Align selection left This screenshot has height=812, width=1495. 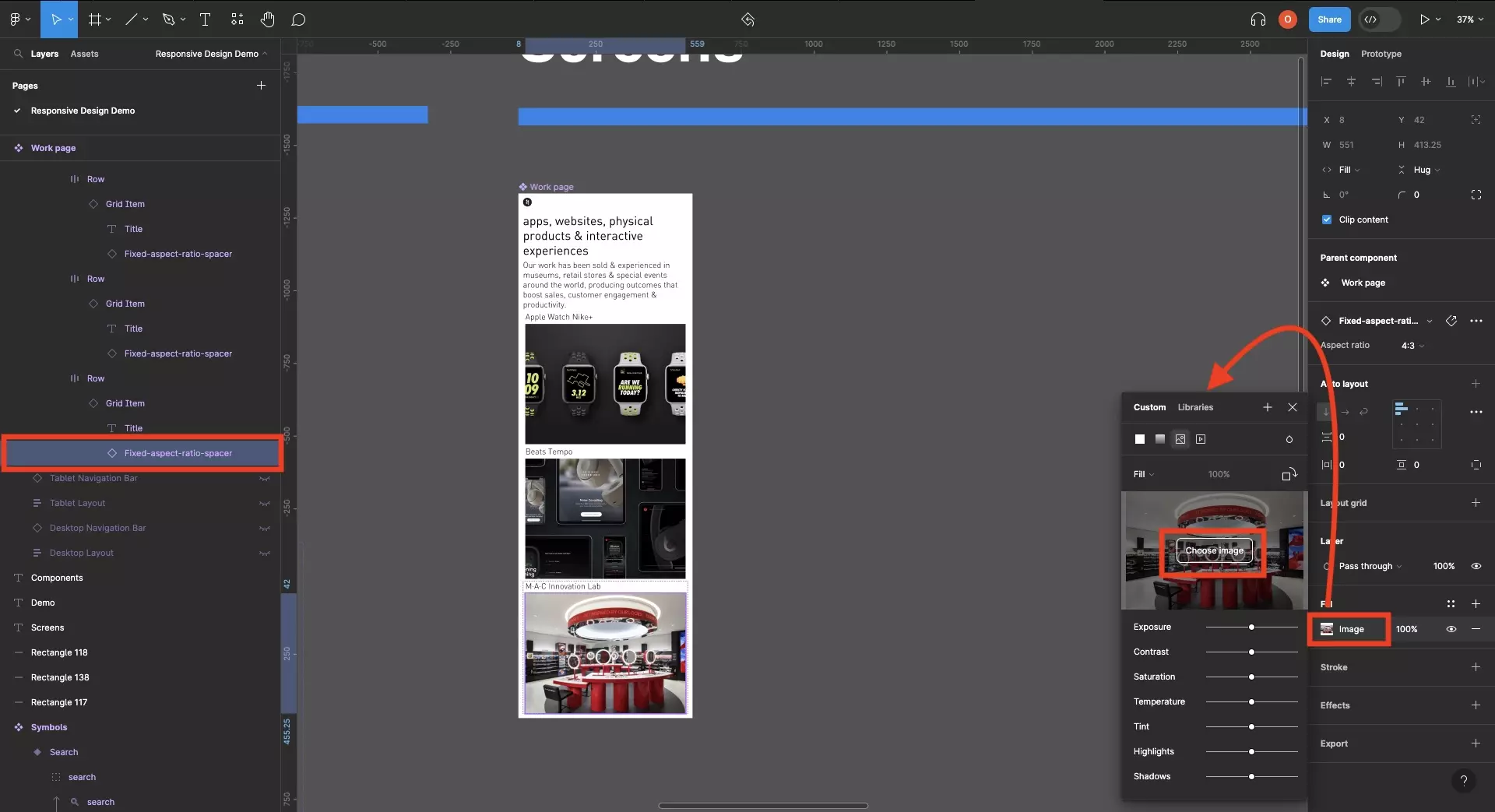[x=1327, y=81]
